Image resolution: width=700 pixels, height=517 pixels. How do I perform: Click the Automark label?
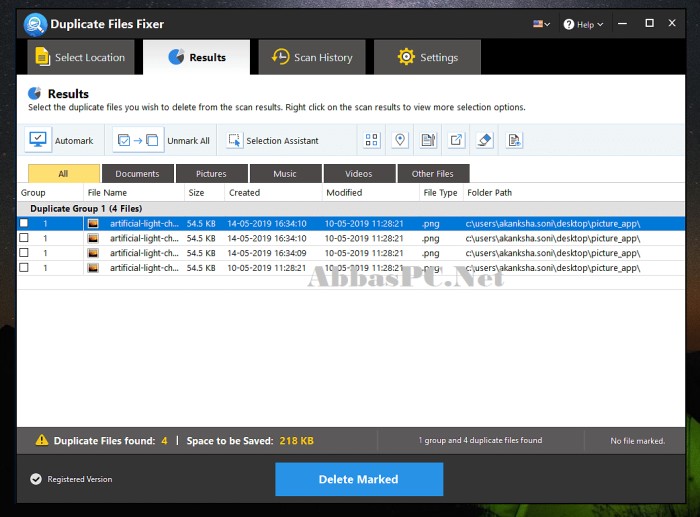[74, 141]
